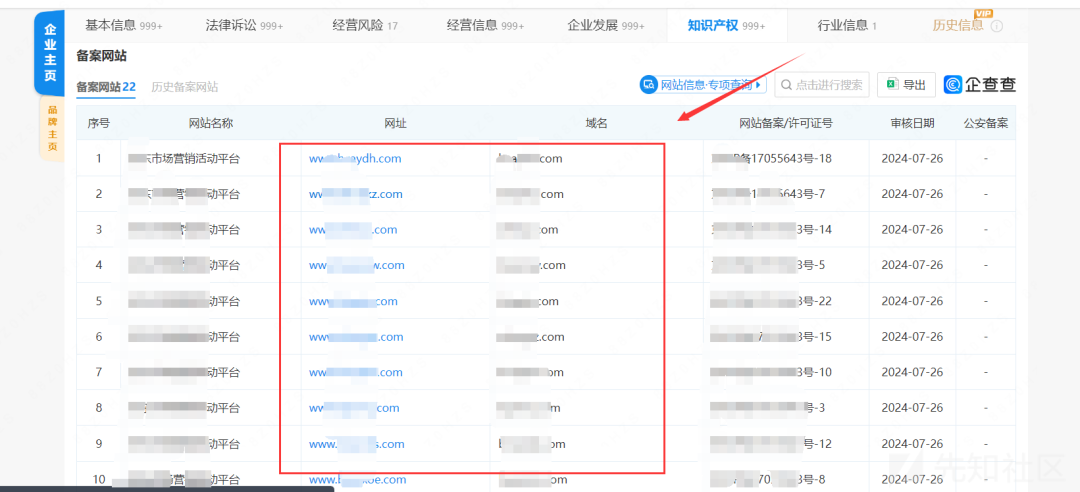Open the website URL link in row 5
Screen dimensions: 1080x492
353,301
